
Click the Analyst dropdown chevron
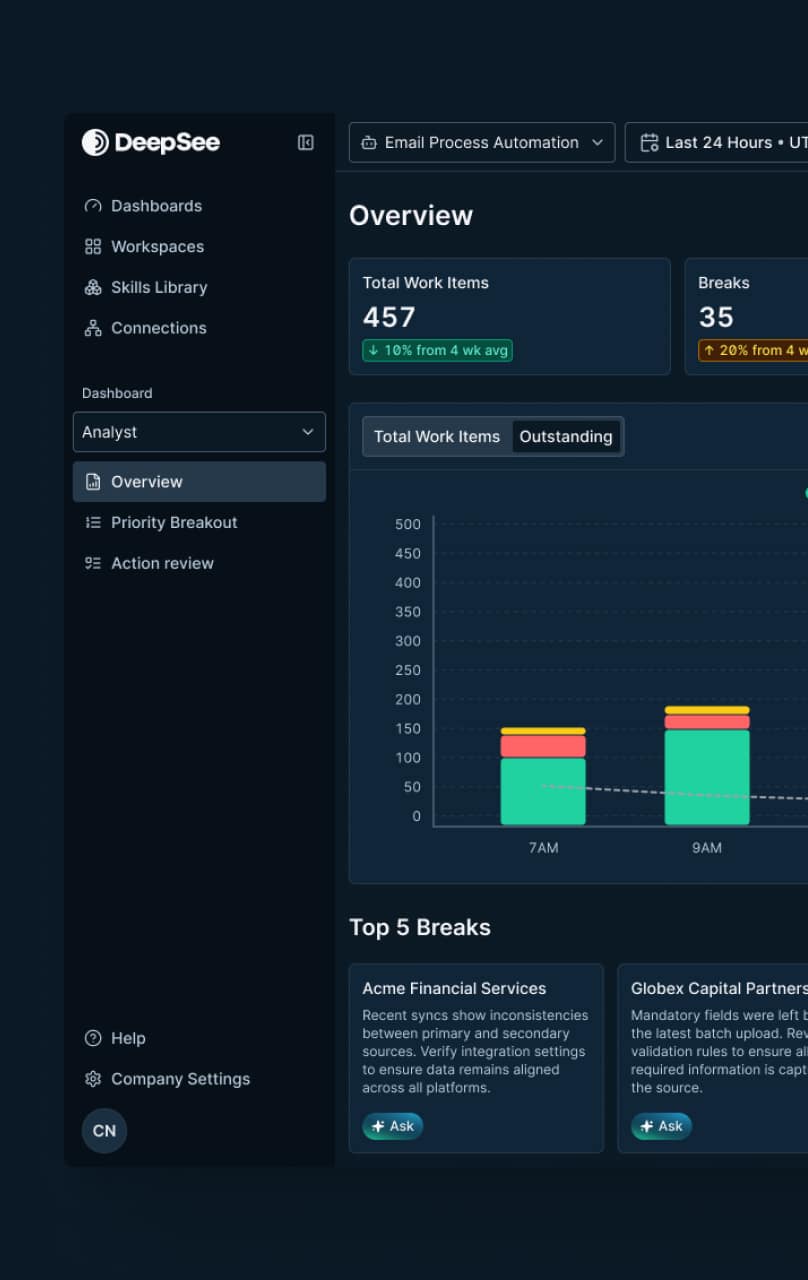click(x=307, y=432)
